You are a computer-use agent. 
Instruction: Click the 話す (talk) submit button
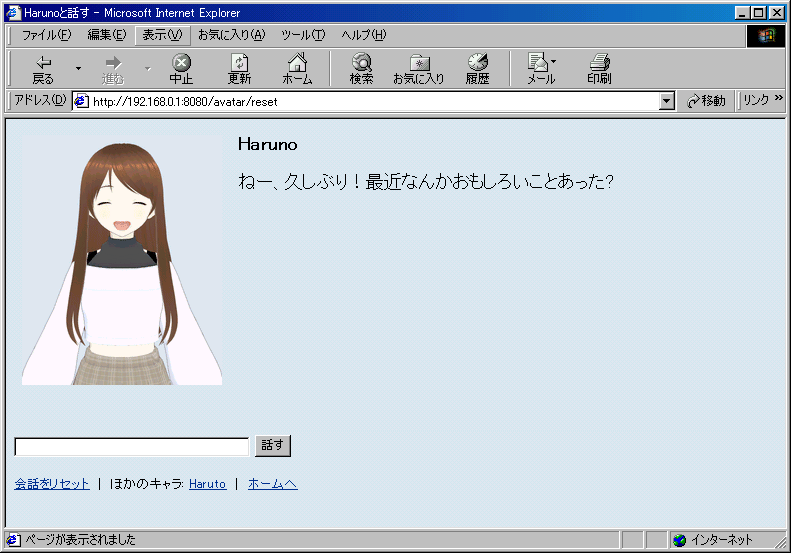273,446
